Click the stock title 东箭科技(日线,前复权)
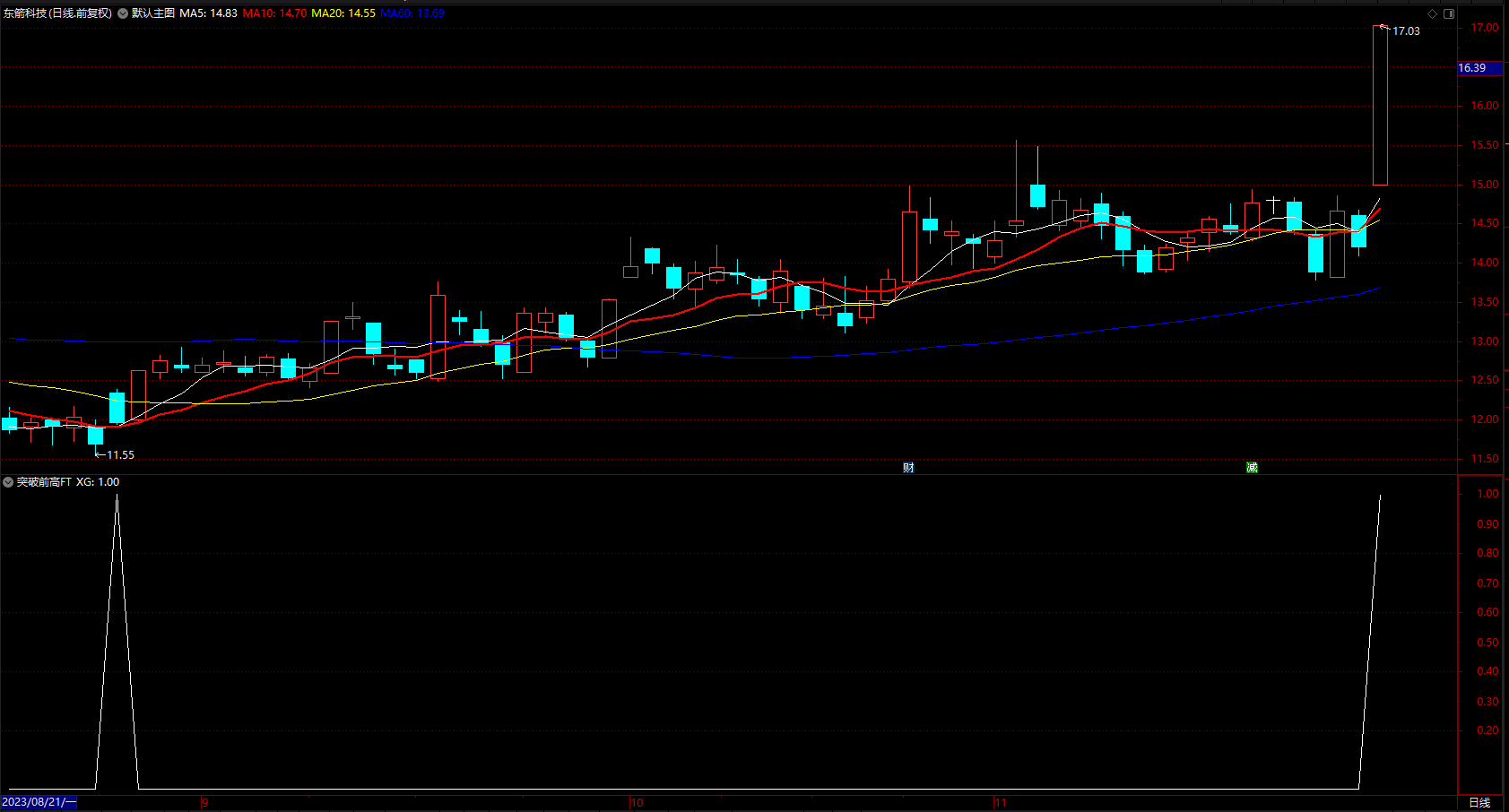The width and height of the screenshot is (1509, 812). pos(57,13)
